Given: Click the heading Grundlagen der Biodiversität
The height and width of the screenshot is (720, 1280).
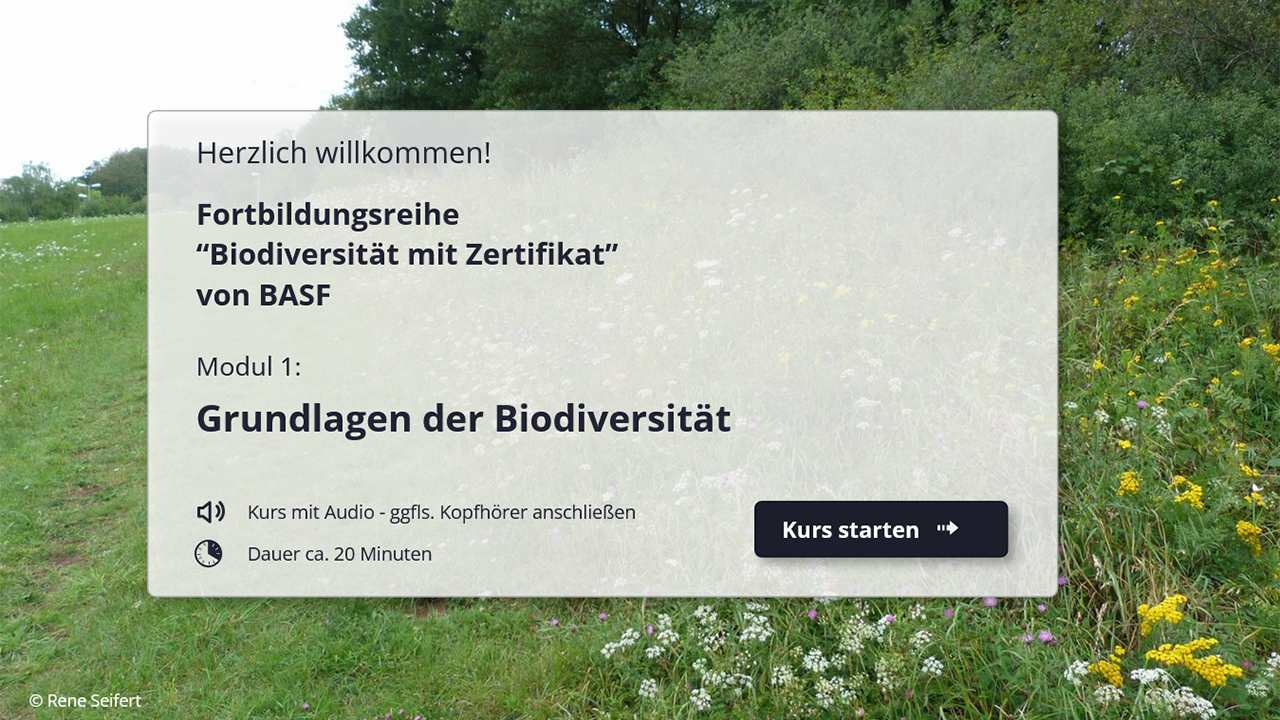Looking at the screenshot, I should (463, 418).
